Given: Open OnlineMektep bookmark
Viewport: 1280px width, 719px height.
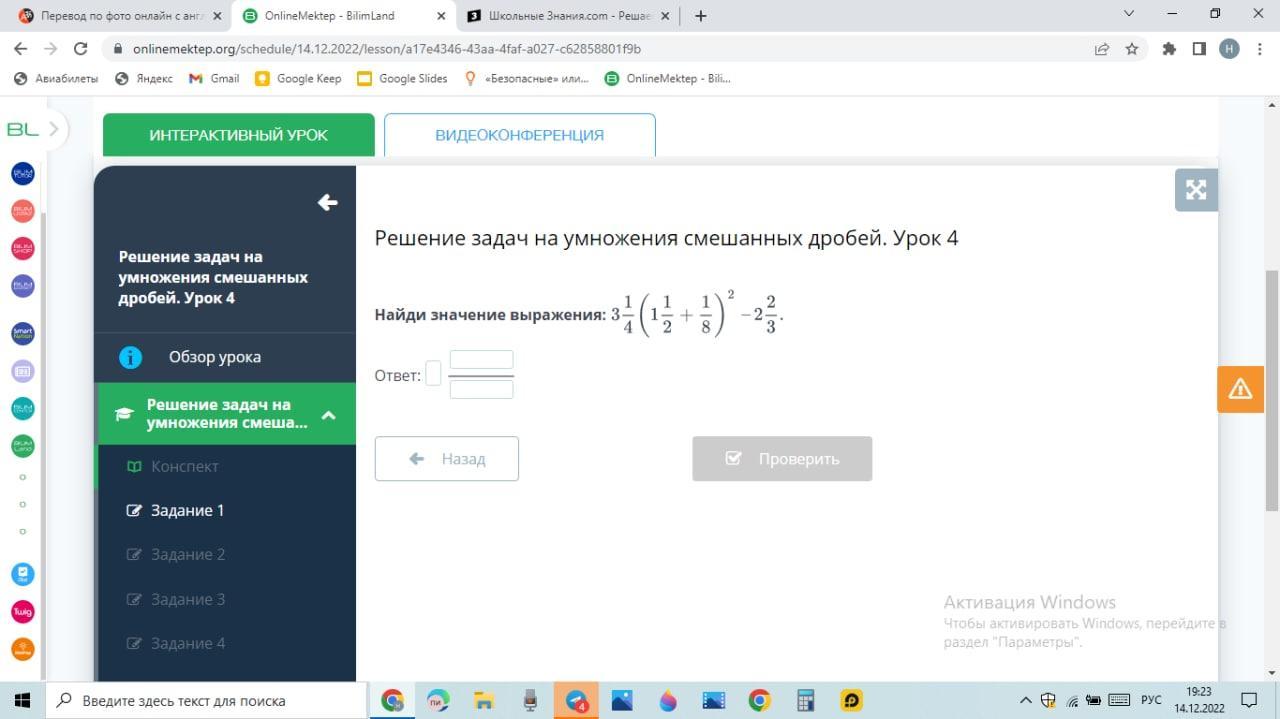Looking at the screenshot, I should click(668, 78).
